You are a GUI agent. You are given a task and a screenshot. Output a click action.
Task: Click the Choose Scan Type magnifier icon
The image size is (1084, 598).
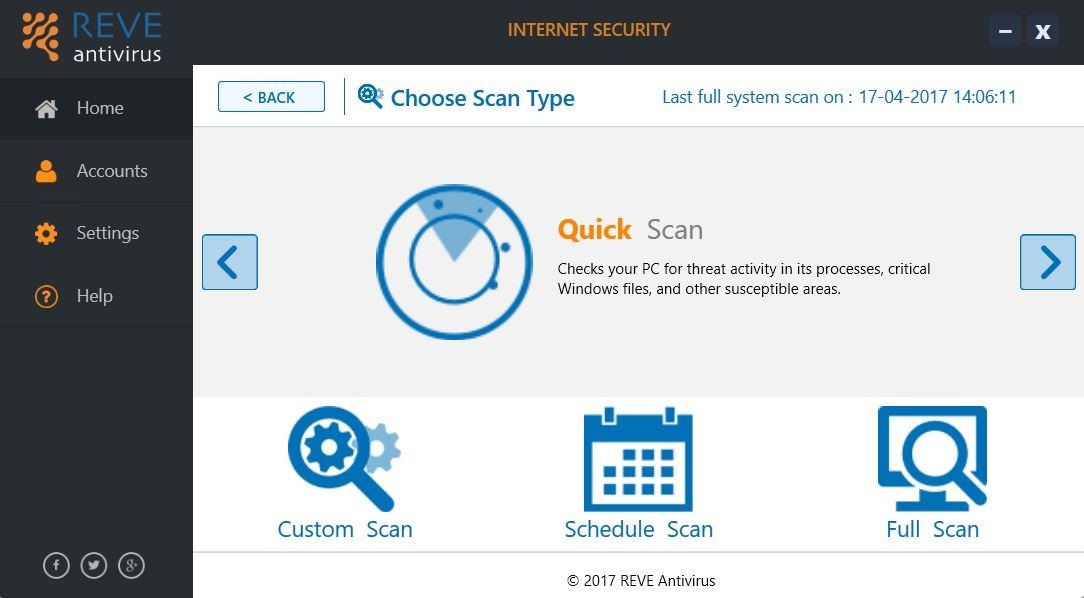point(371,96)
